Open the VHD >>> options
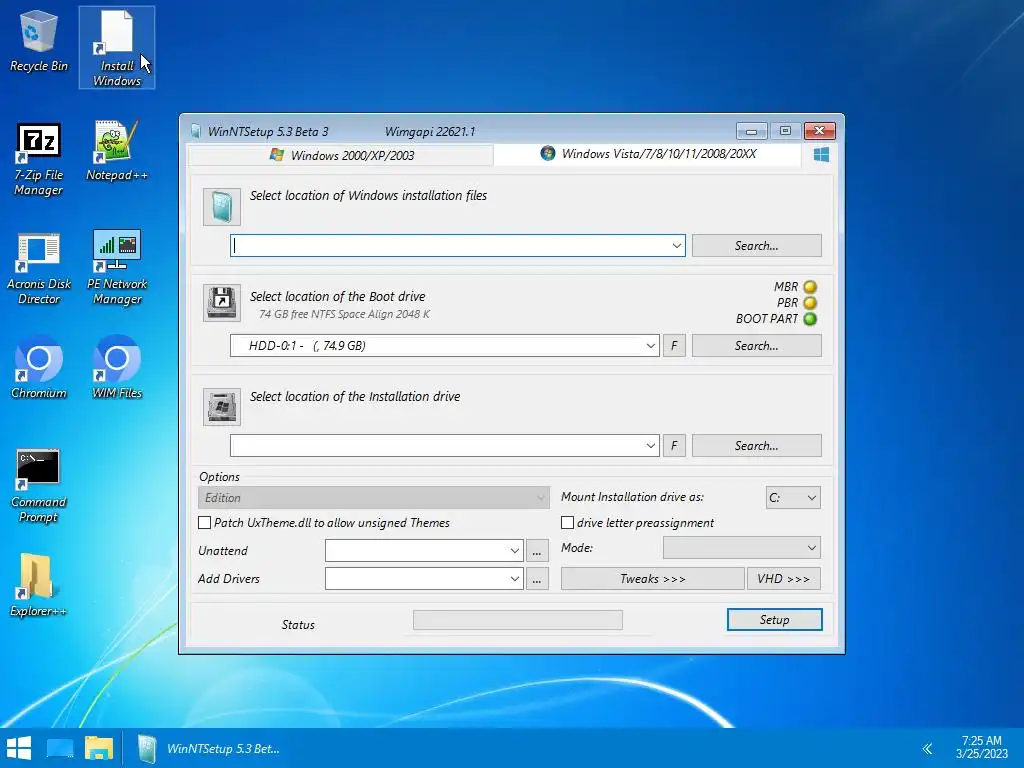 [x=784, y=579]
